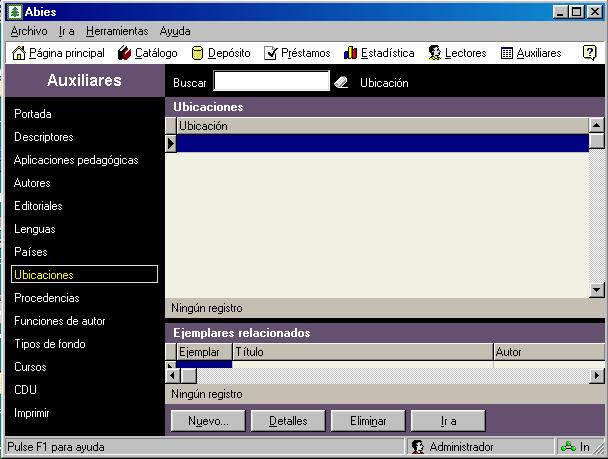
Task: Select Editoriales in the sidebar
Action: 39,206
